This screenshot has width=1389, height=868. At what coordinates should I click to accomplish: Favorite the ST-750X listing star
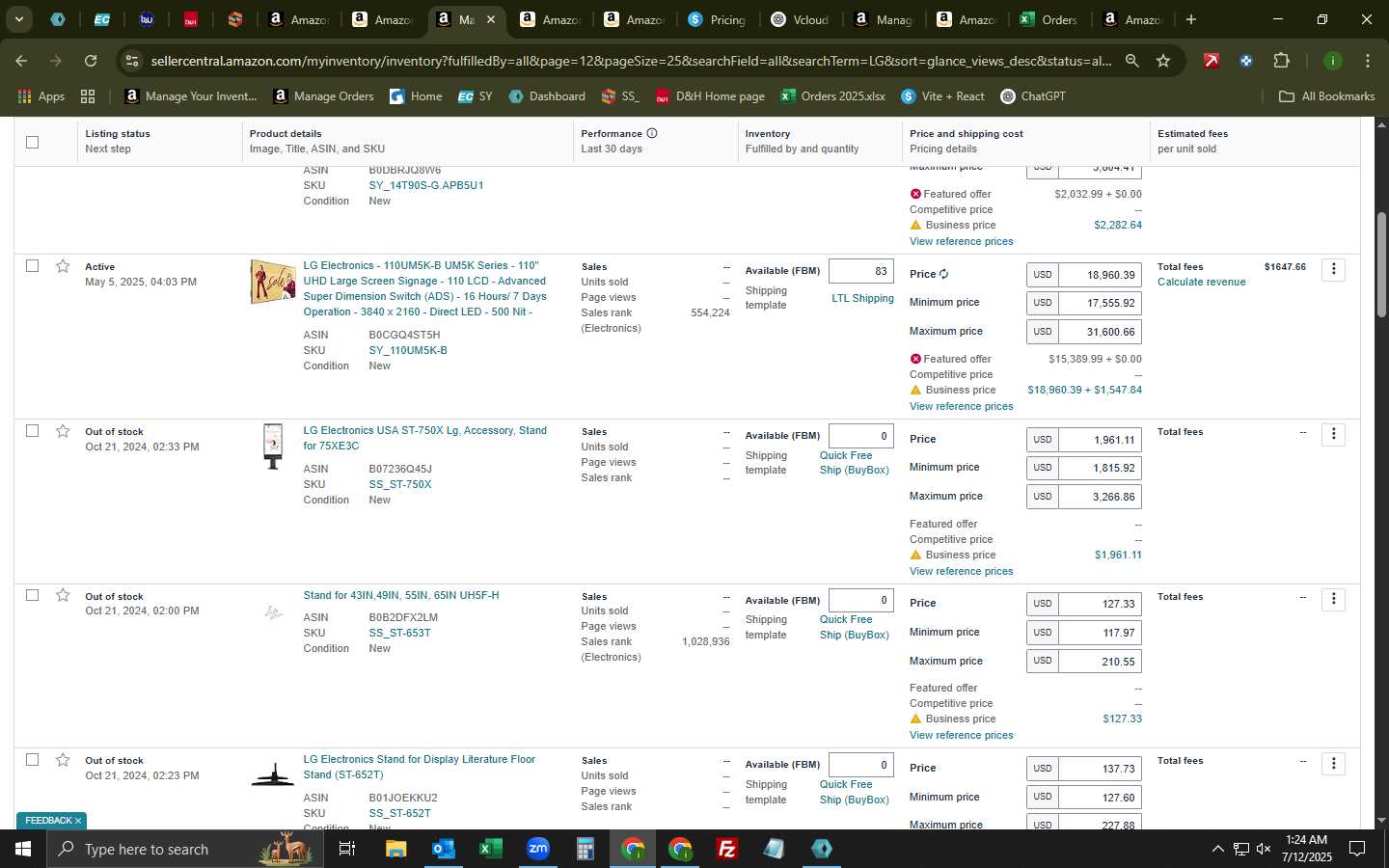[63, 431]
